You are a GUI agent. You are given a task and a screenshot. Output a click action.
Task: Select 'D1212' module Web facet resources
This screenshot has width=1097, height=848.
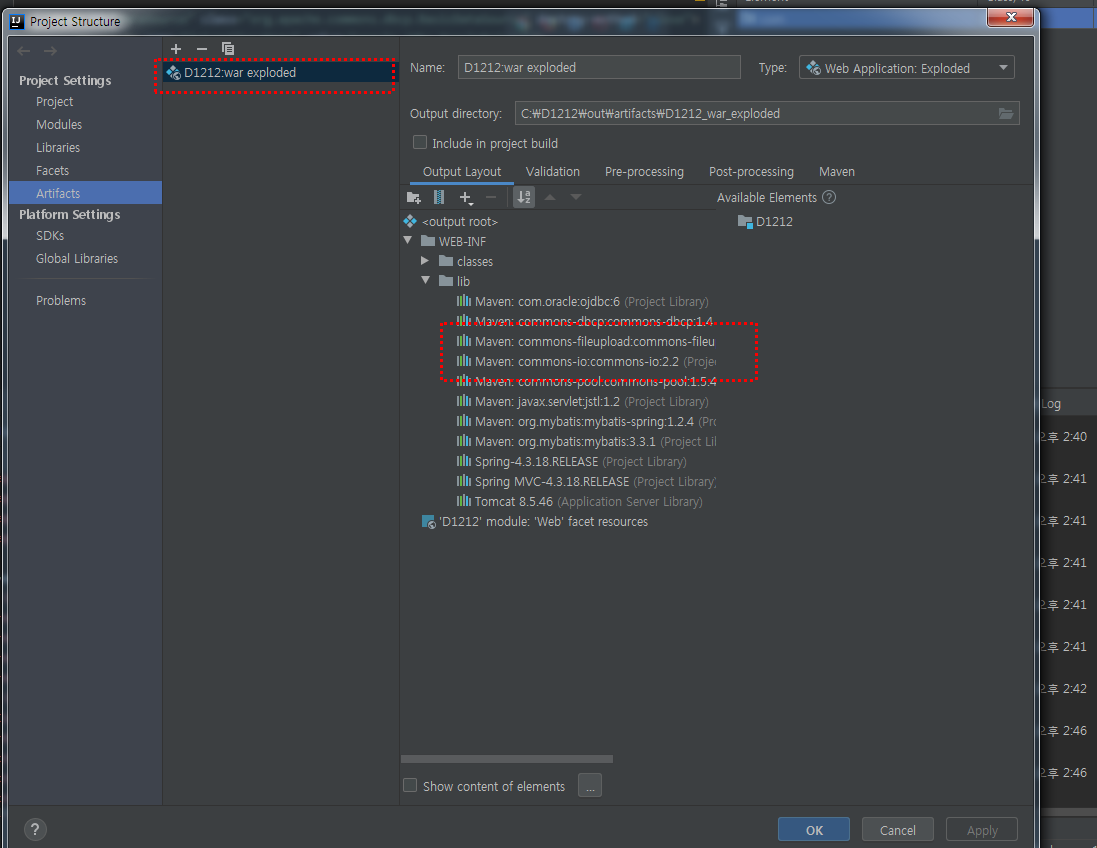(x=535, y=522)
